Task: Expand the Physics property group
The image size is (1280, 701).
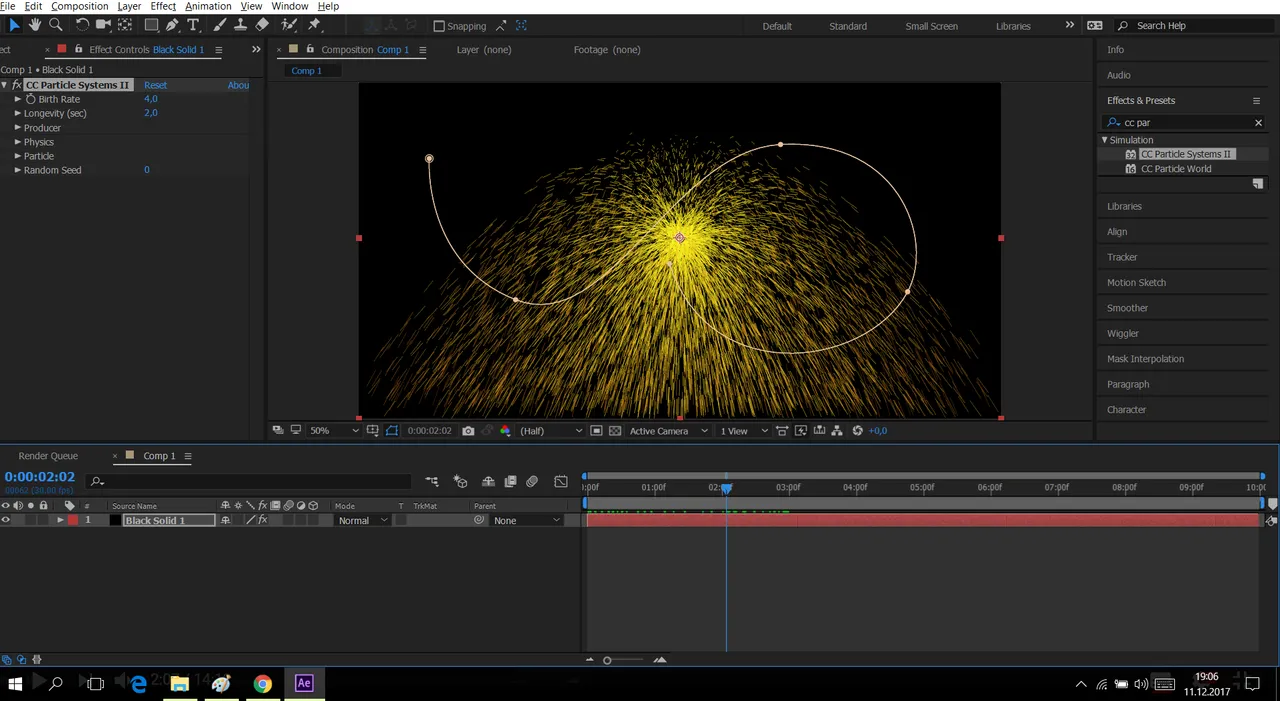Action: click(x=18, y=142)
